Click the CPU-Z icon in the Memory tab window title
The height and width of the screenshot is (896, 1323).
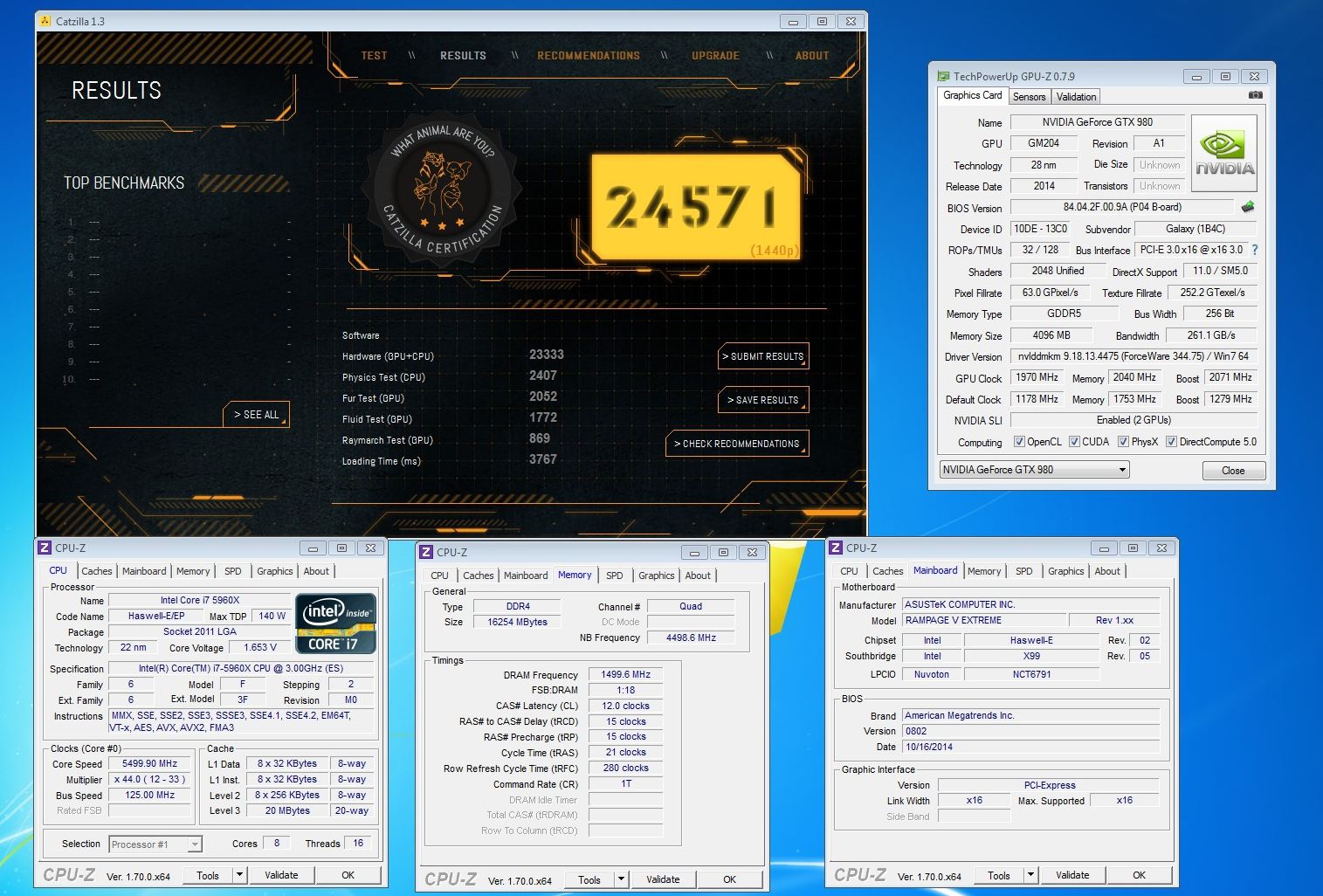(x=426, y=552)
